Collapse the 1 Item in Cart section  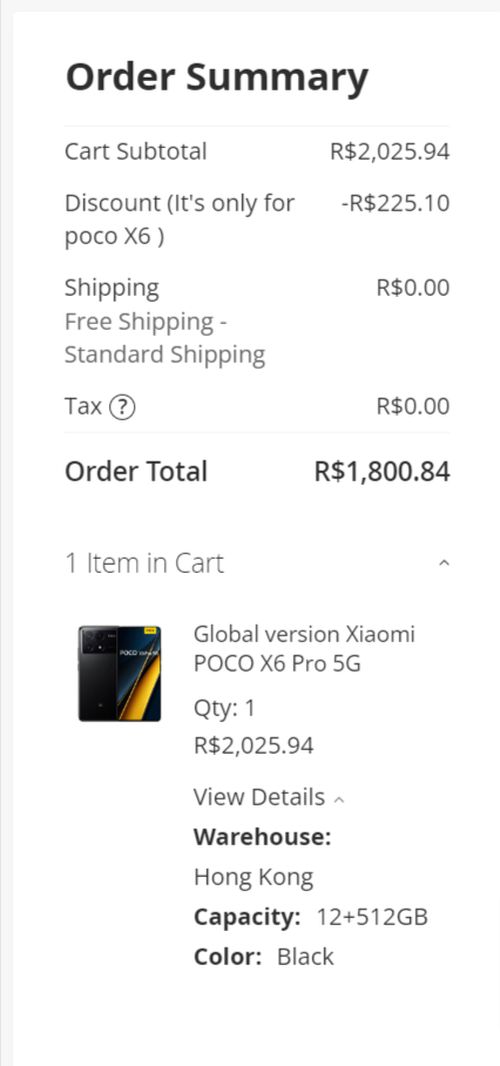tap(444, 563)
